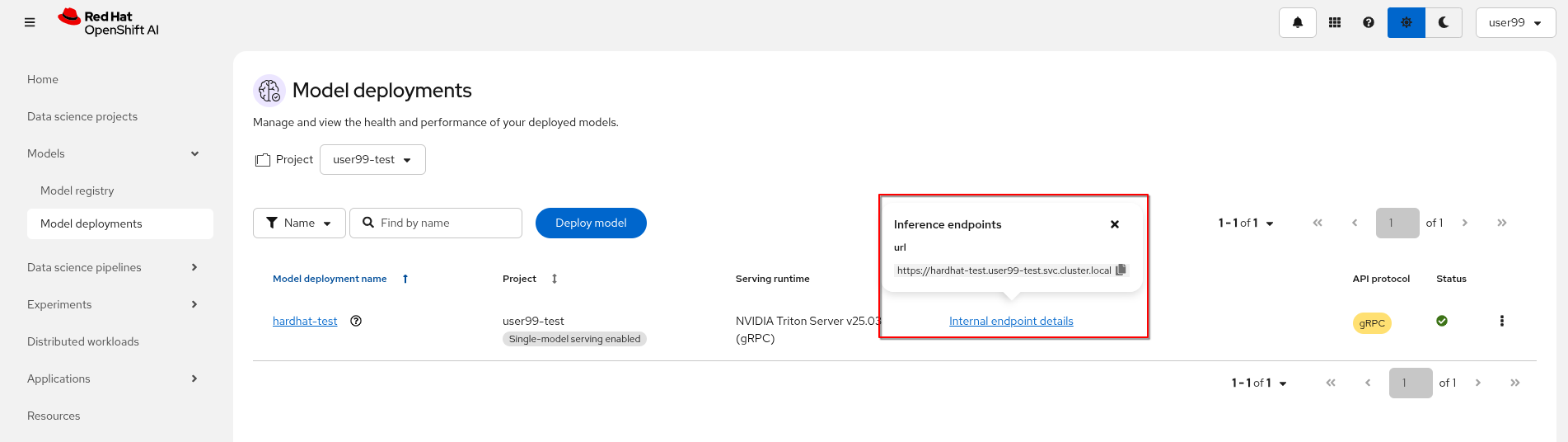Go to next page in top pagination
Viewport: 1568px width, 442px height.
1465,223
